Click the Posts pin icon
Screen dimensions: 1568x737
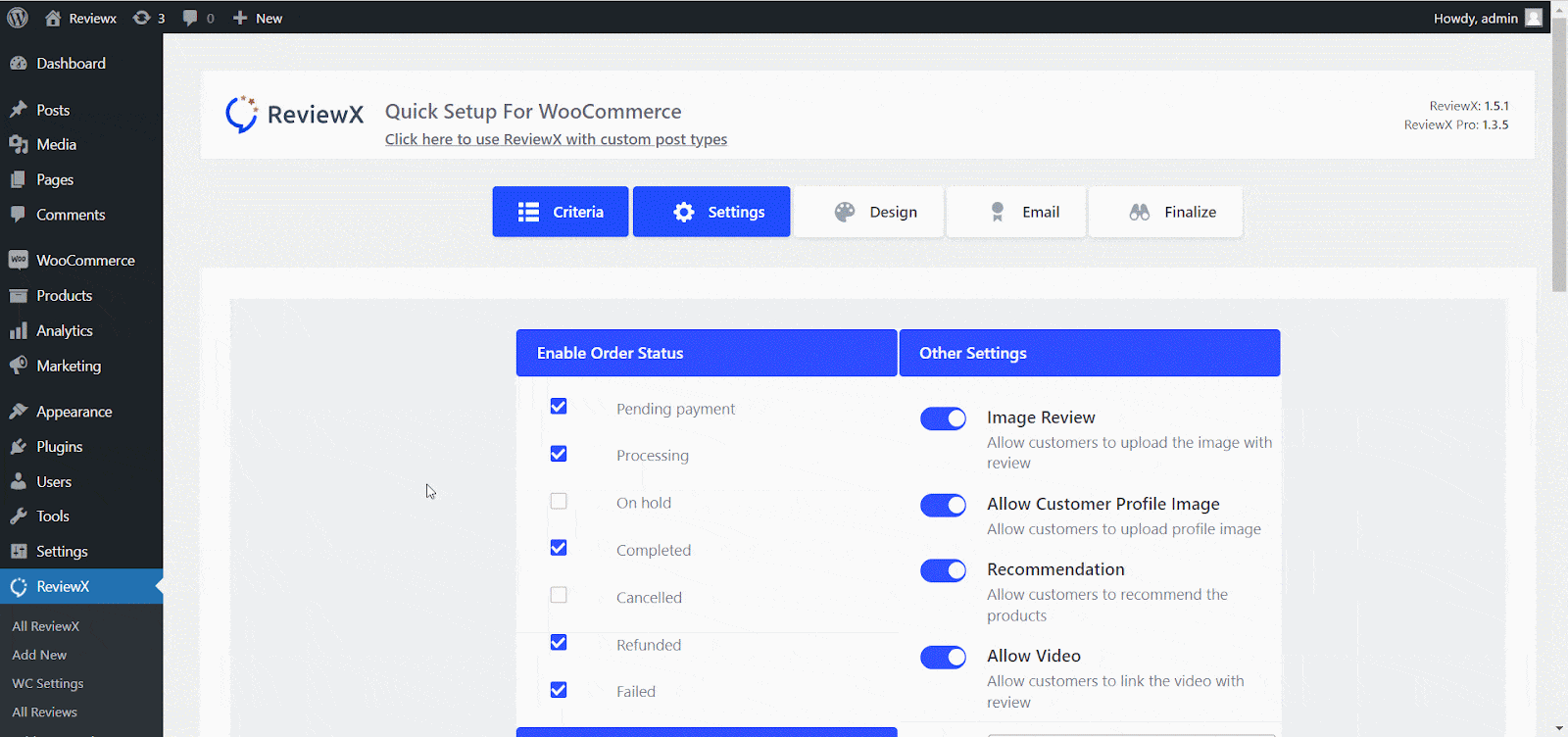point(19,110)
